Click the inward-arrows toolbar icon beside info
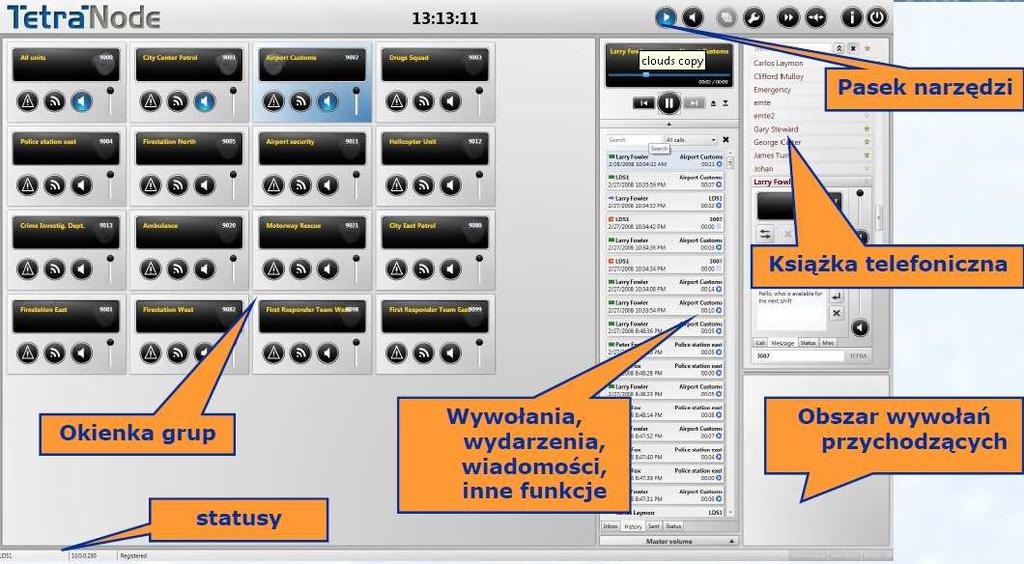1024x564 pixels. (816, 18)
